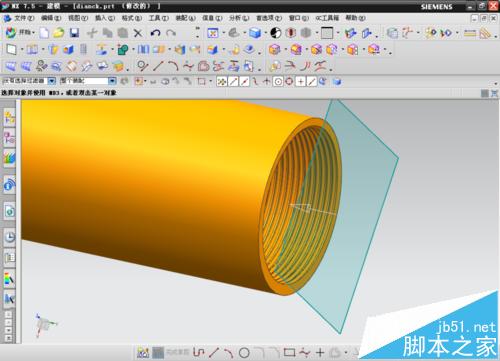Open the 视图 (View) menu
500x361 pixels.
tap(78, 18)
